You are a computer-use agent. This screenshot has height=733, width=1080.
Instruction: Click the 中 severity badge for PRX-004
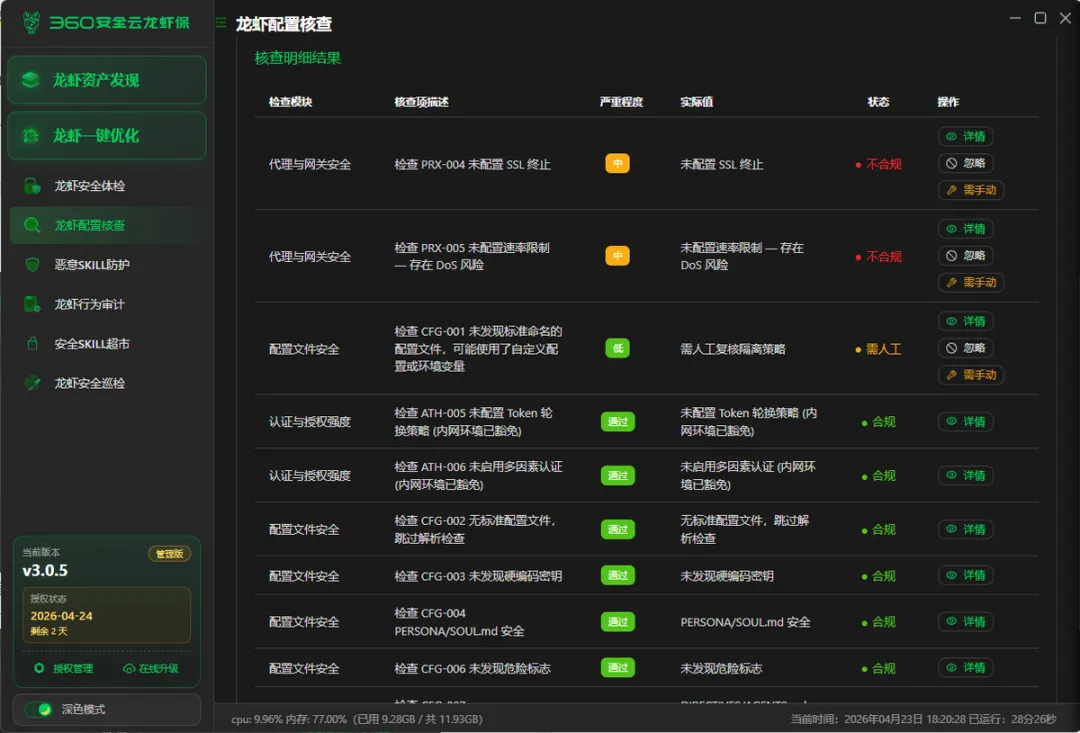pyautogui.click(x=617, y=163)
